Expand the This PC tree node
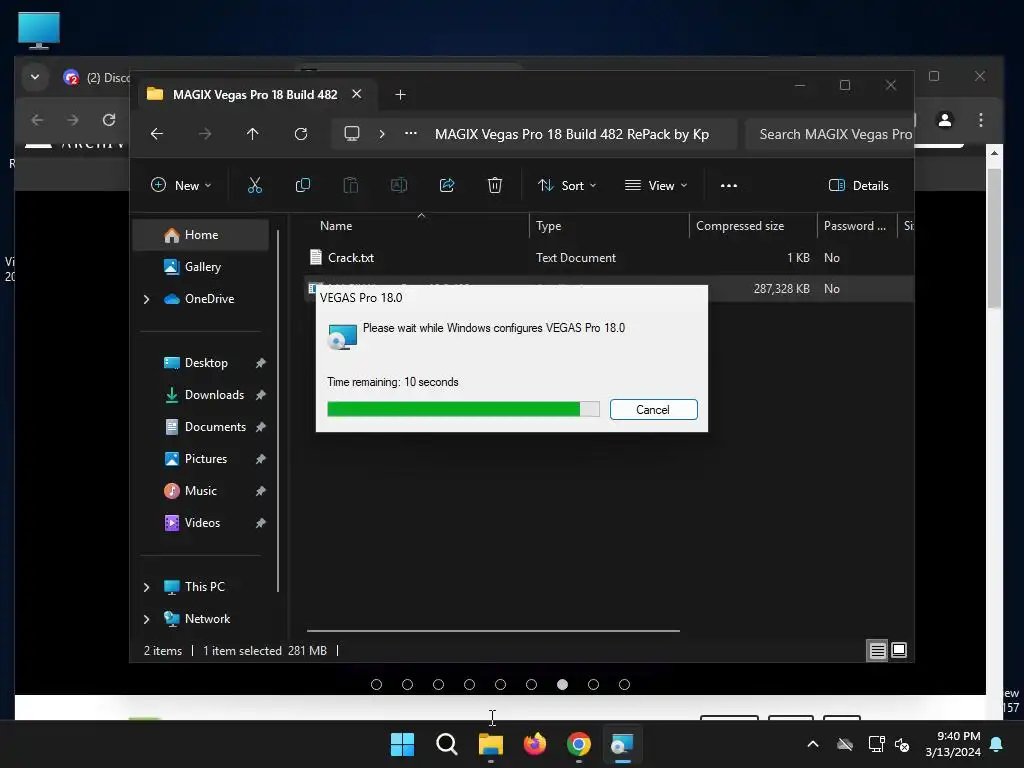 146,587
